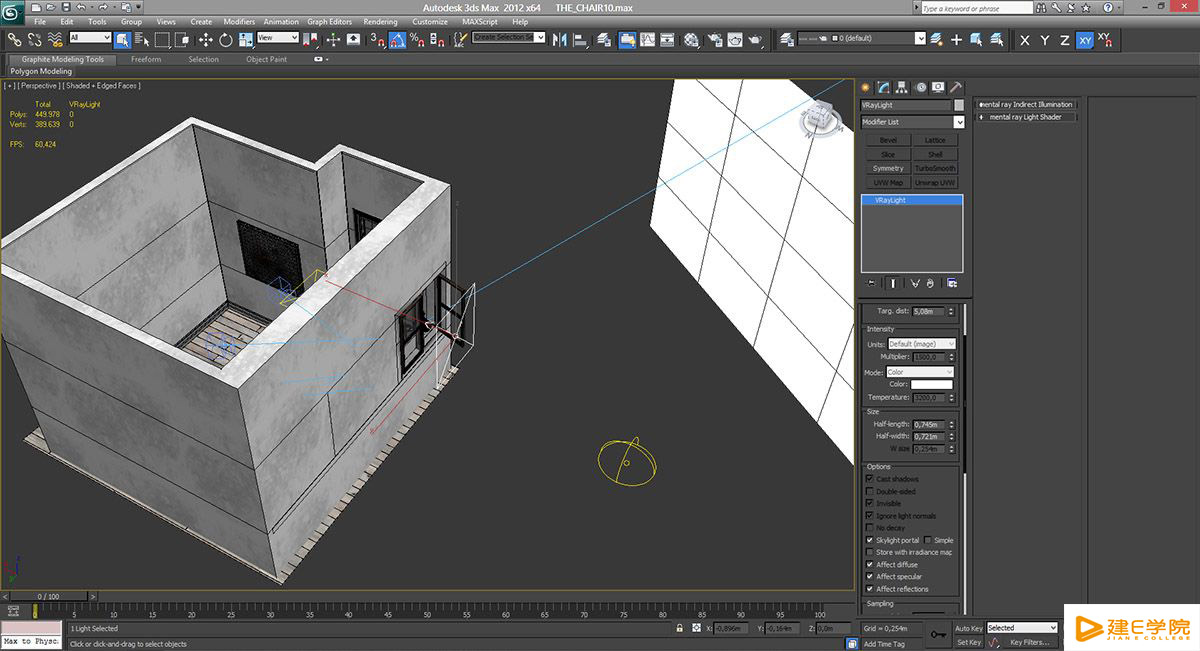Expand the Mode dropdown set to Color
This screenshot has height=651, width=1200.
920,372
